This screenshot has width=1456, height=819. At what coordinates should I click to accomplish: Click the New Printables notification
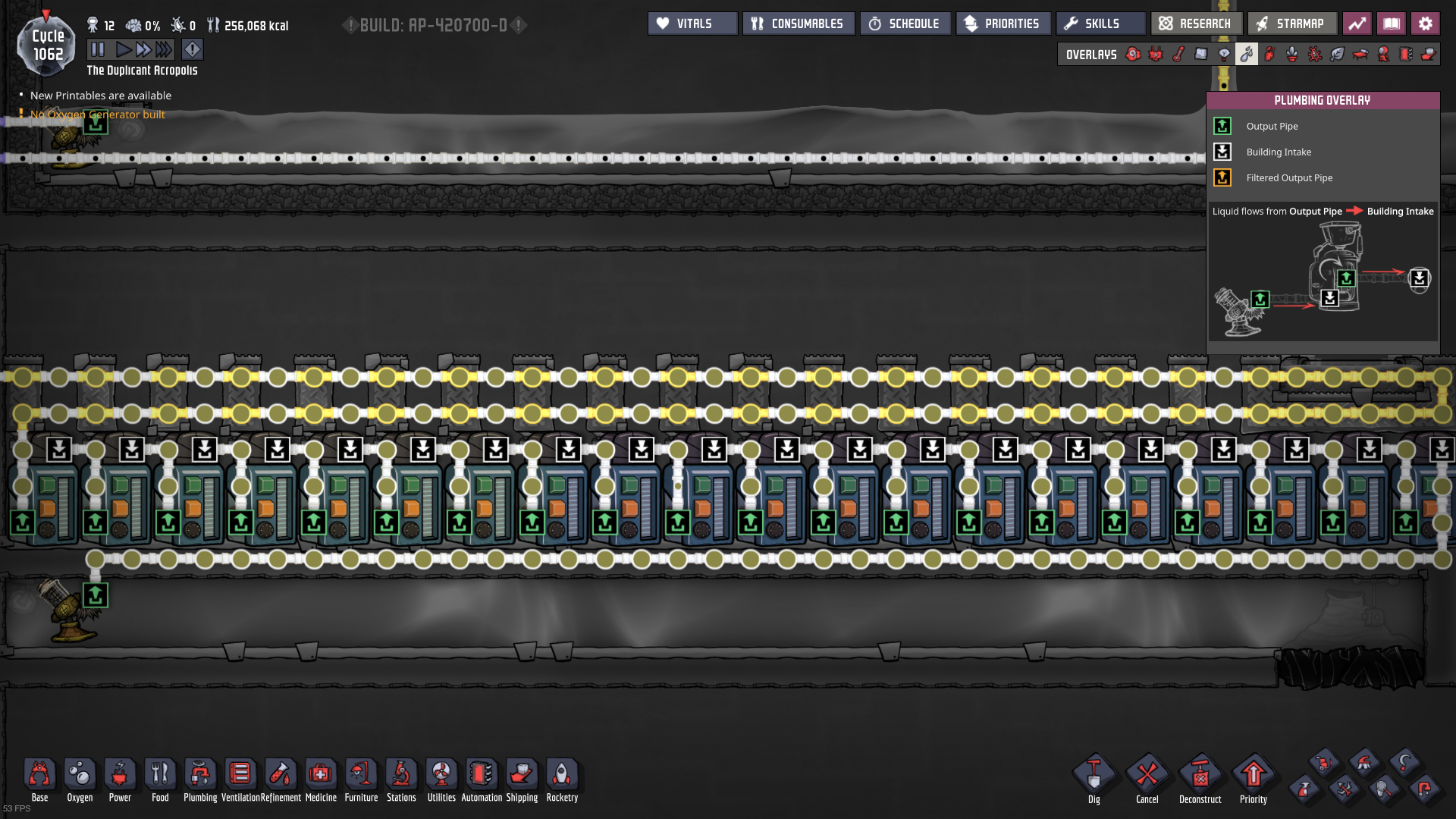[x=100, y=96]
